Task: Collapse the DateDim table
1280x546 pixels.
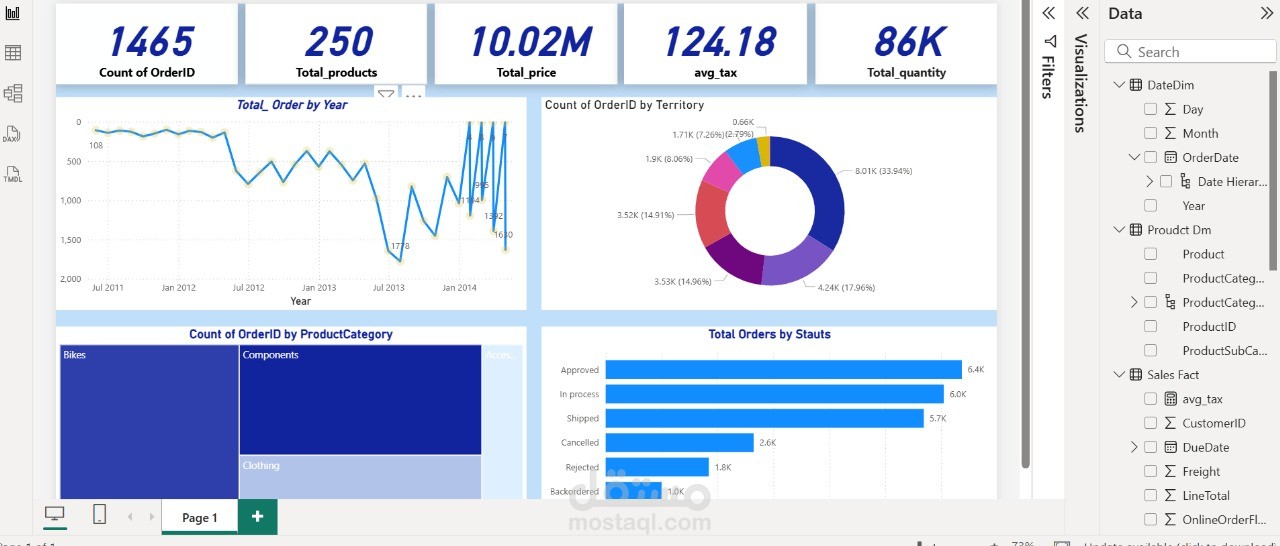Action: (x=1118, y=85)
